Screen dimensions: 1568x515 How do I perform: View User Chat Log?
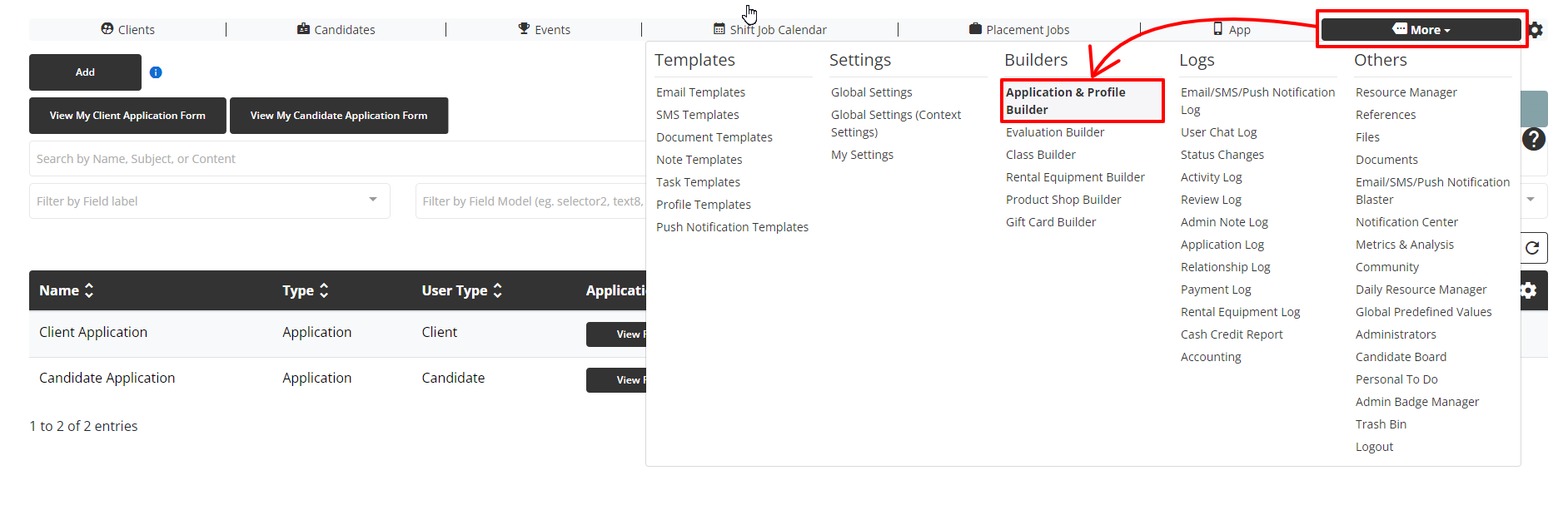point(1218,132)
